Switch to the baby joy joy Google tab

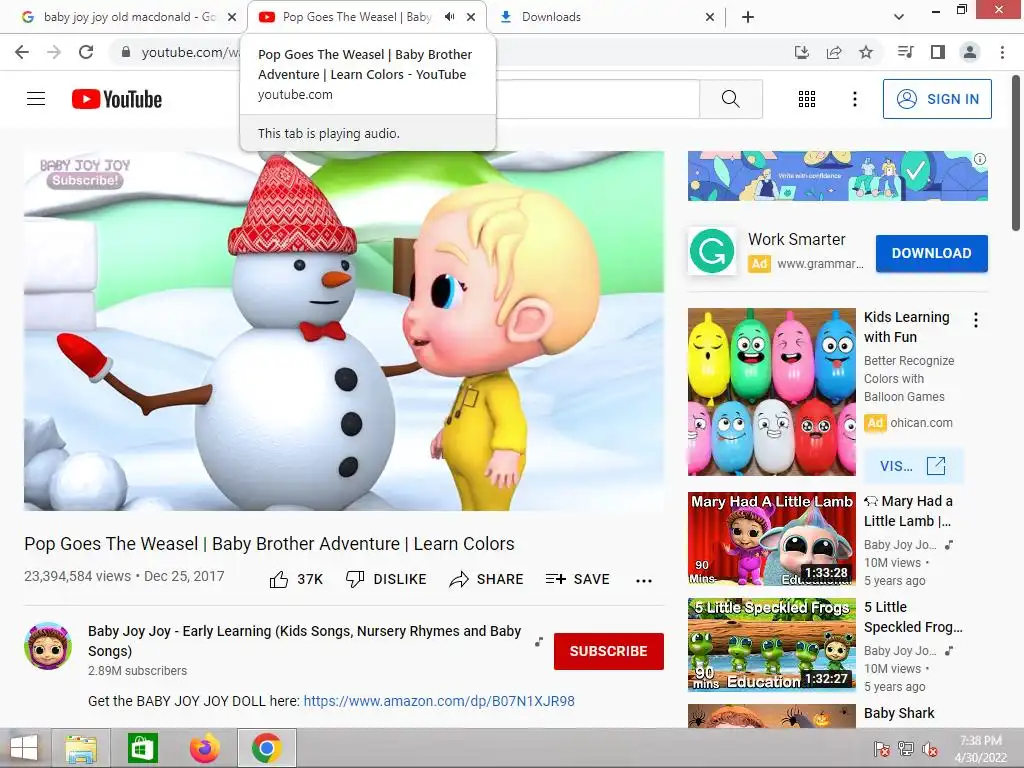(x=129, y=17)
